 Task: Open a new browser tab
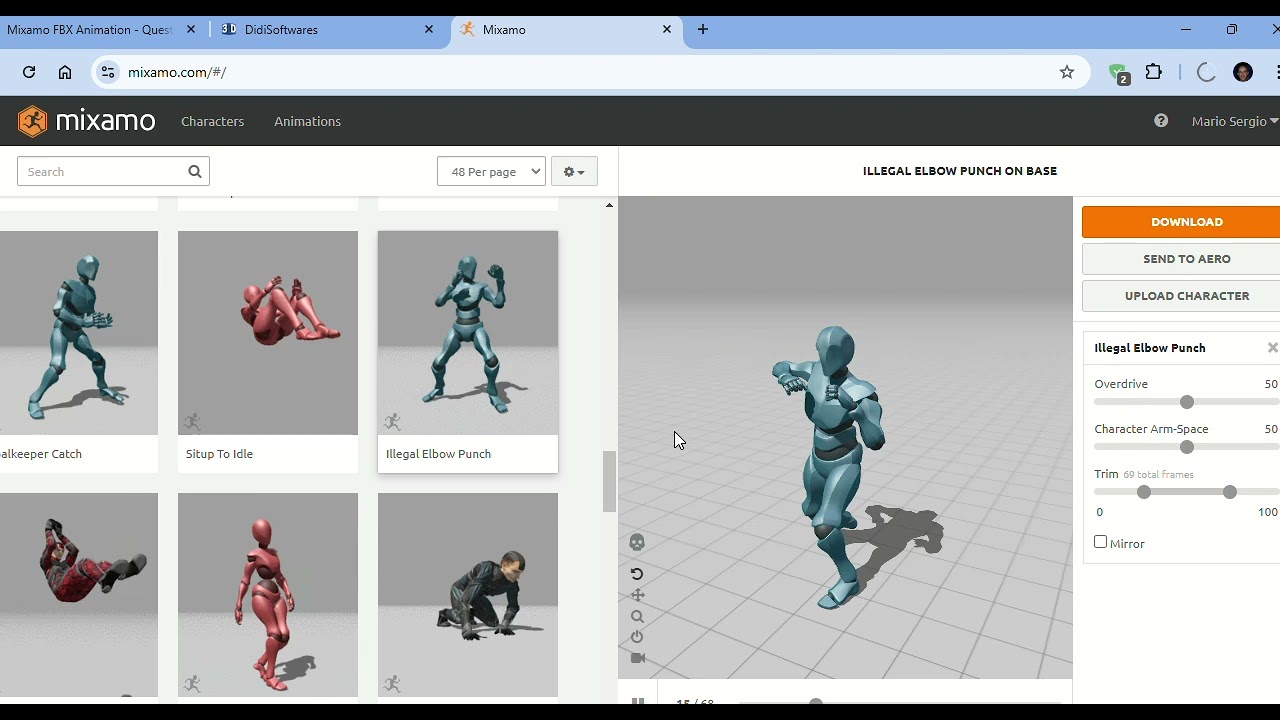(x=703, y=29)
